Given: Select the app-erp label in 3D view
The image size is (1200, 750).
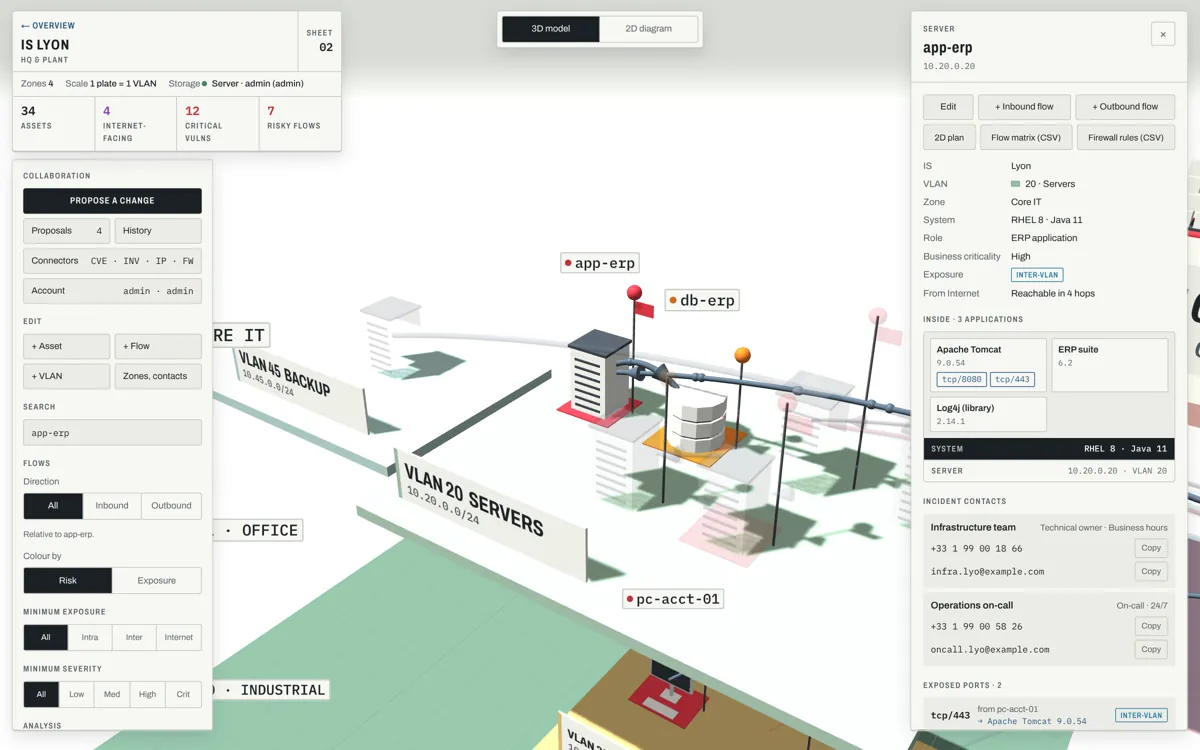Looking at the screenshot, I should click(599, 263).
